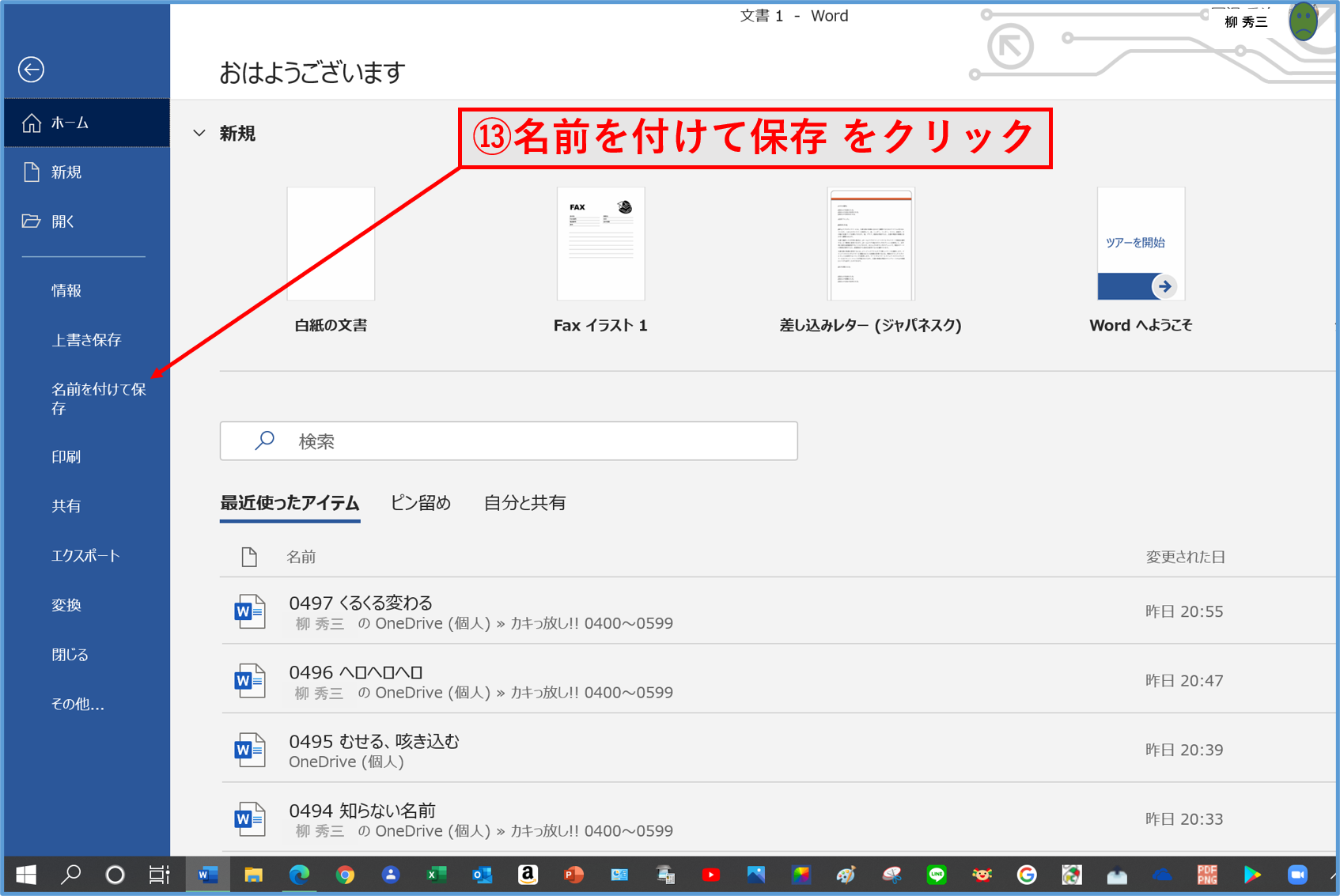
Task: Click the 昨日 20:39 date of file 0495
Action: point(1184,750)
